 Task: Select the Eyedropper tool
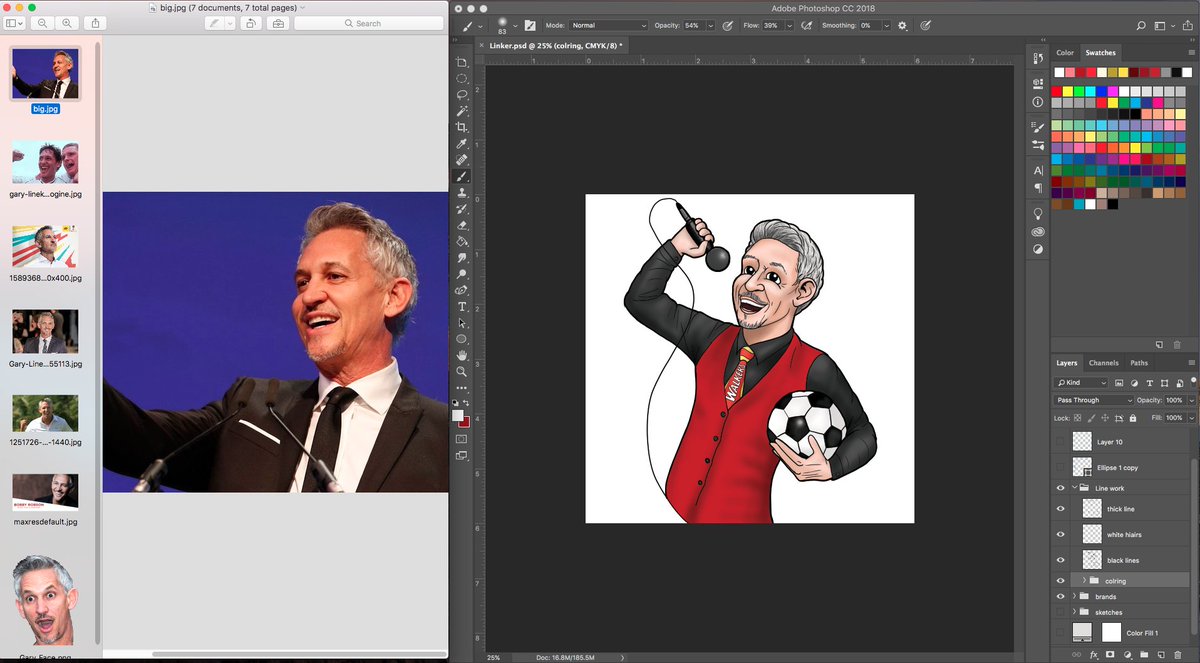pyautogui.click(x=462, y=144)
